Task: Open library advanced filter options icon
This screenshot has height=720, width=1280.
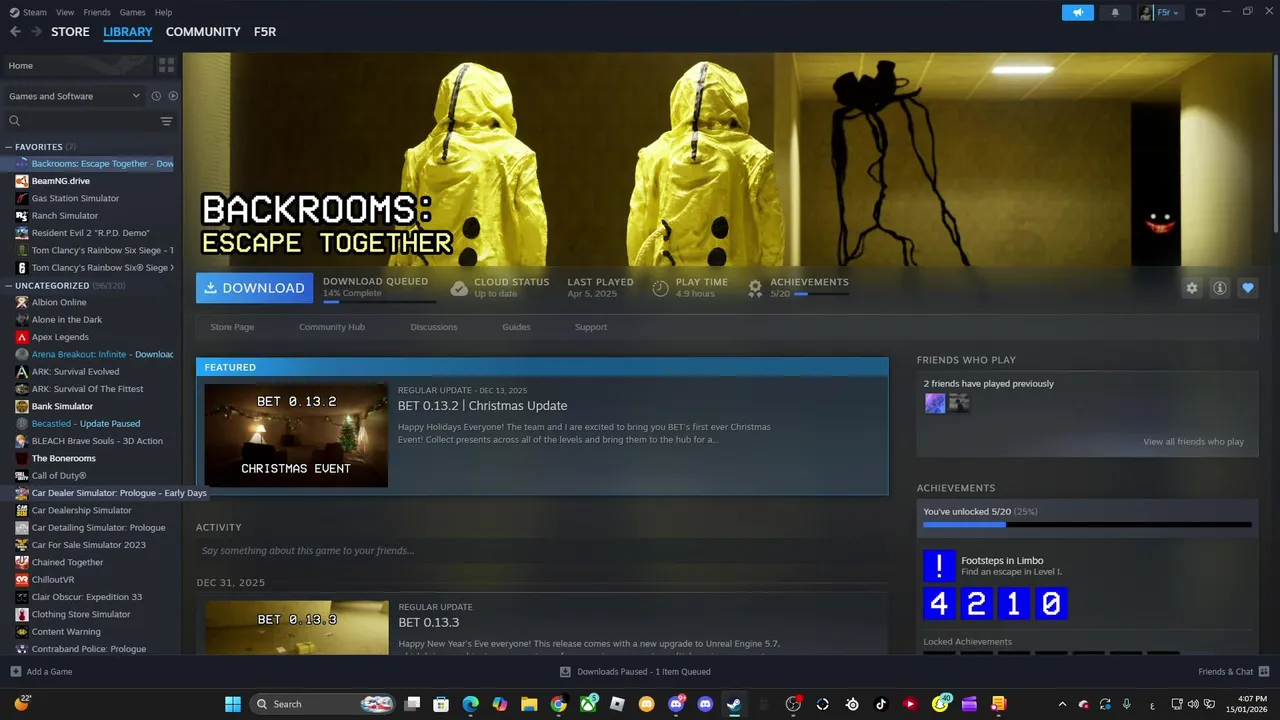Action: click(166, 121)
